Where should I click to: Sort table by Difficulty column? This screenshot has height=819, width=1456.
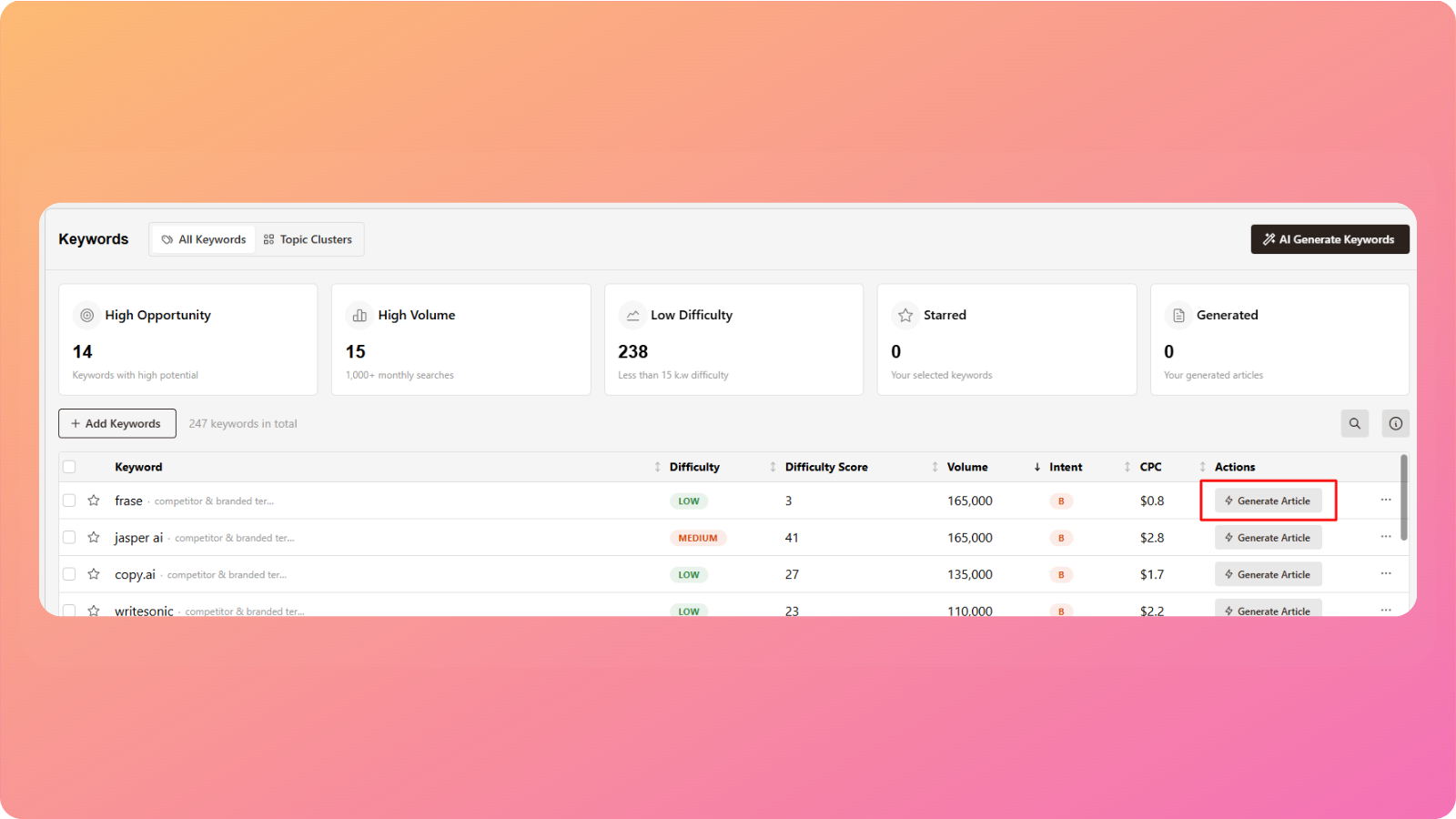tap(694, 467)
